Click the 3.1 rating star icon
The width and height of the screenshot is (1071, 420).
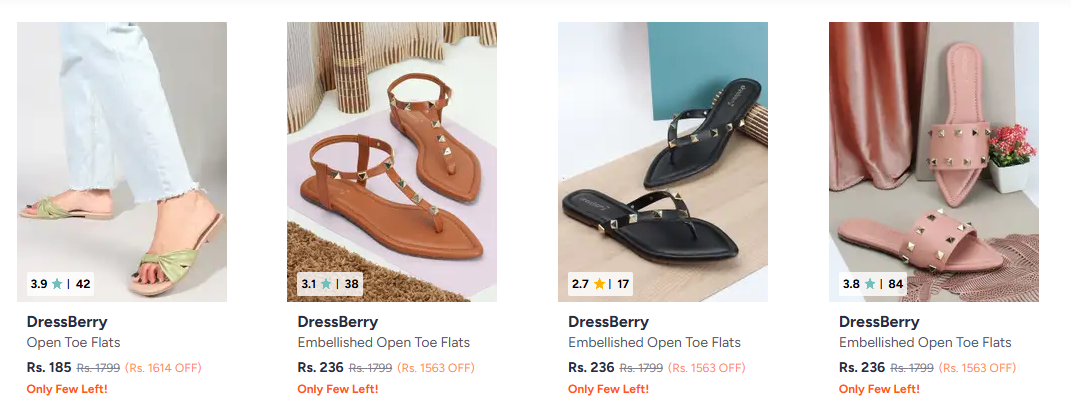coord(326,284)
